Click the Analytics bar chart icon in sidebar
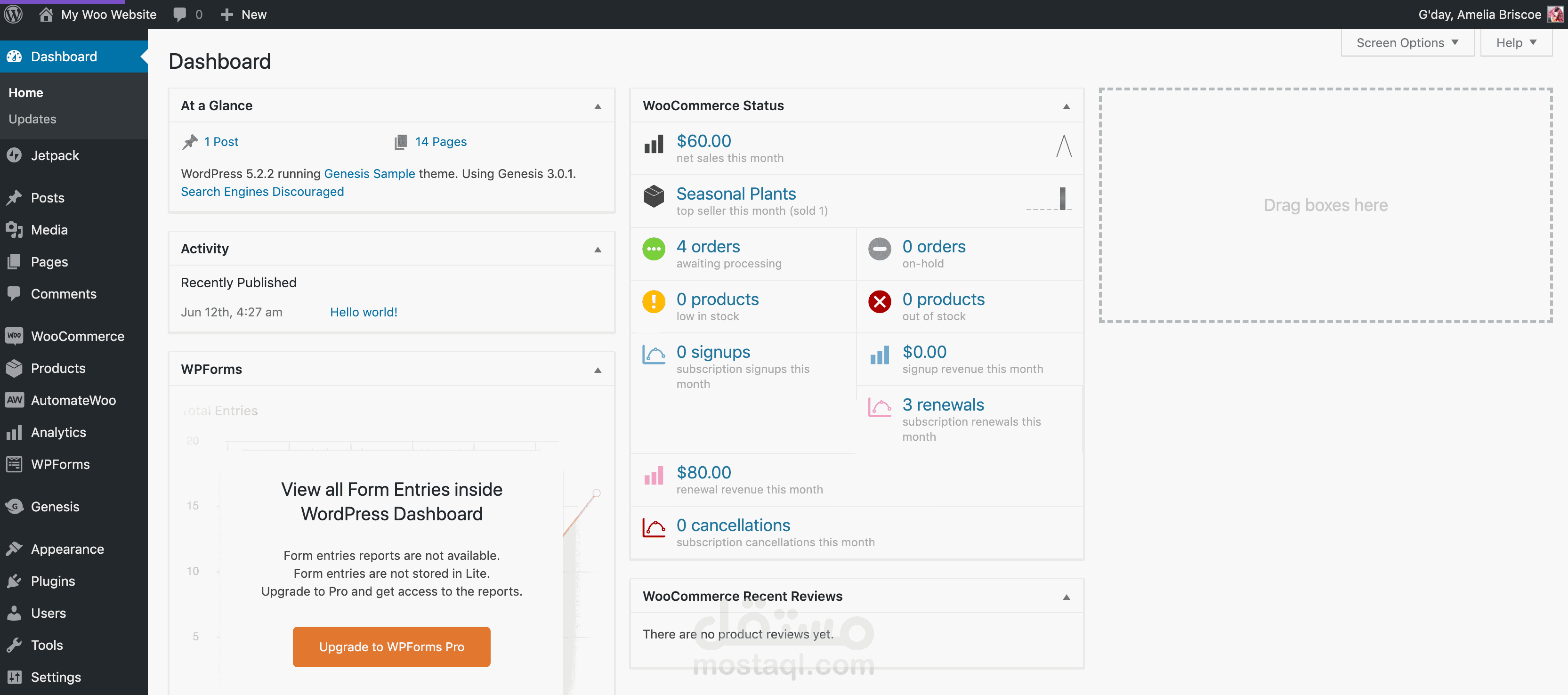This screenshot has width=1568, height=695. pyautogui.click(x=14, y=432)
